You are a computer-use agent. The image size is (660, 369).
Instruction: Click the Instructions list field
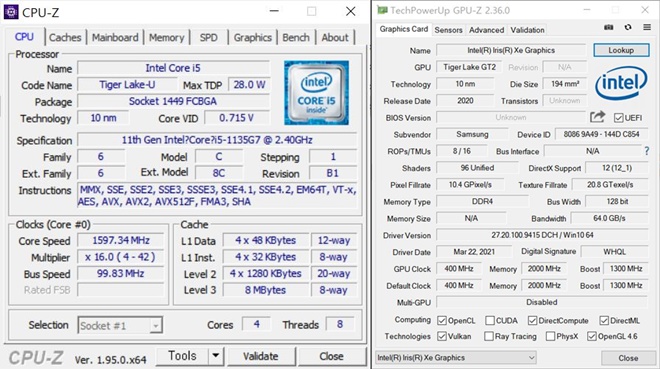coord(217,196)
